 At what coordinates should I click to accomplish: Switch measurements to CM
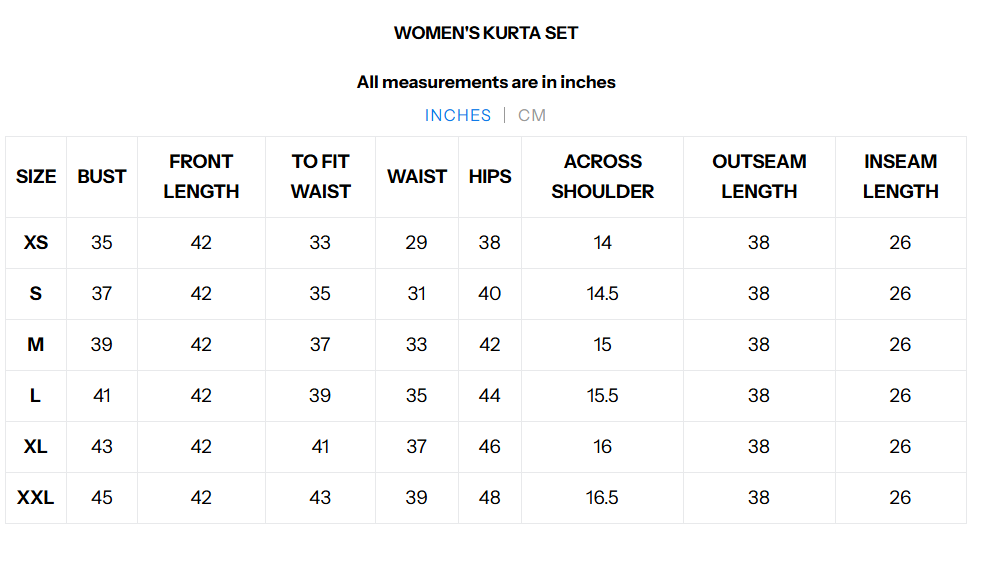click(x=532, y=115)
